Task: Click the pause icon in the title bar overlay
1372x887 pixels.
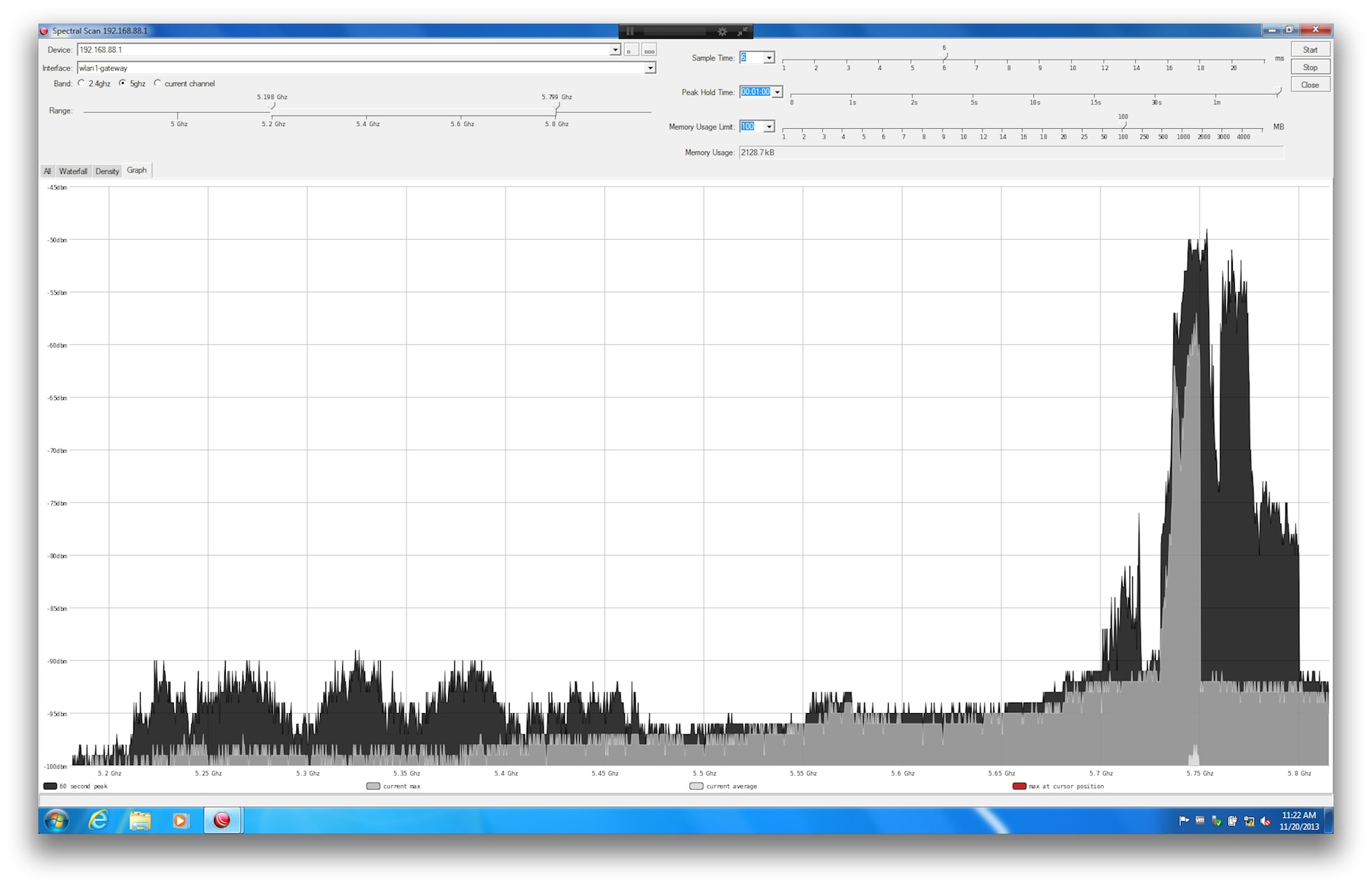Action: [630, 31]
